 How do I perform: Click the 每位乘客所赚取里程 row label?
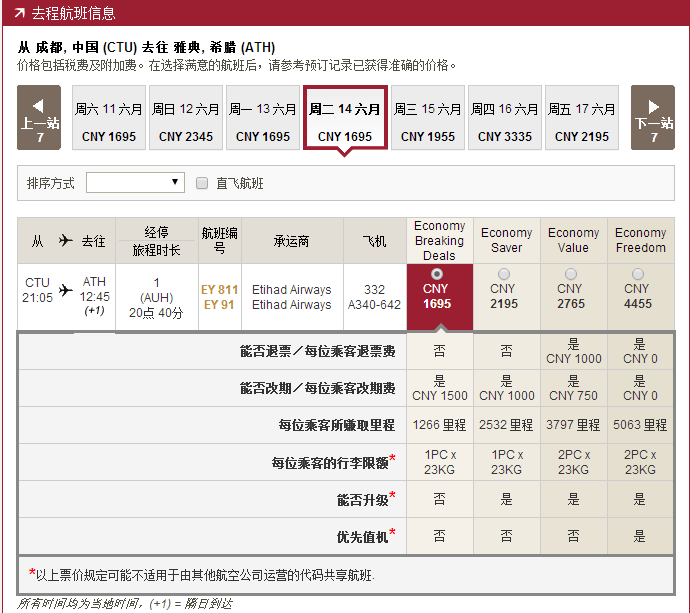[337, 425]
